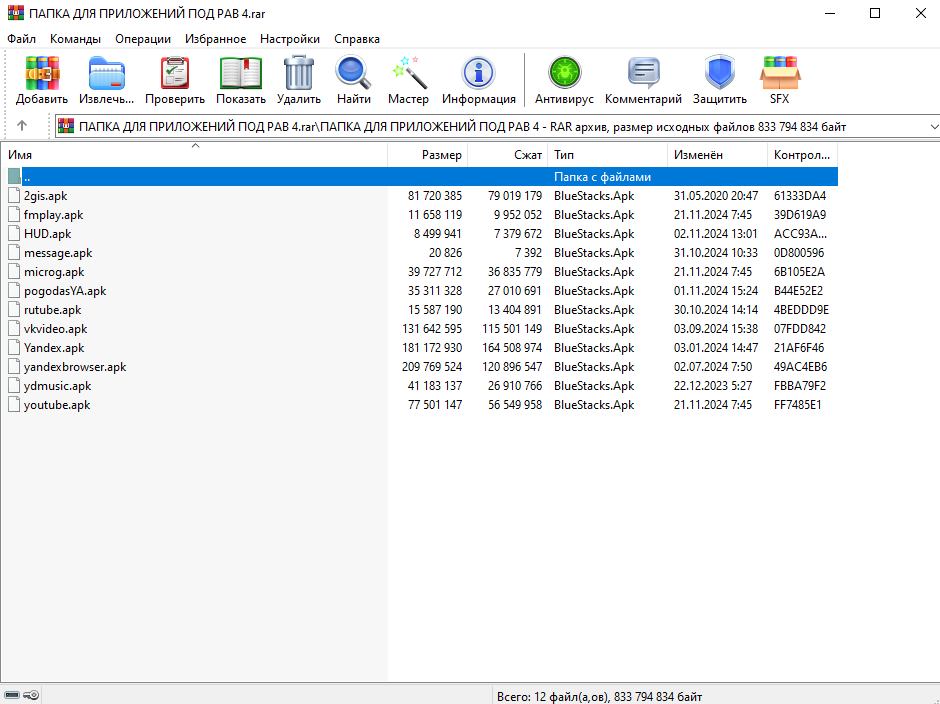Launch the Мастер wizard wand icon

[409, 73]
